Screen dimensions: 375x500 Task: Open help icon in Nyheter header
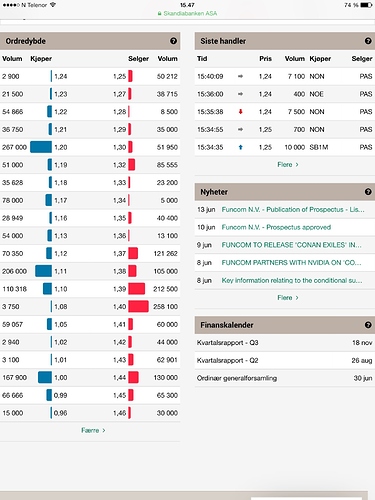tap(368, 192)
